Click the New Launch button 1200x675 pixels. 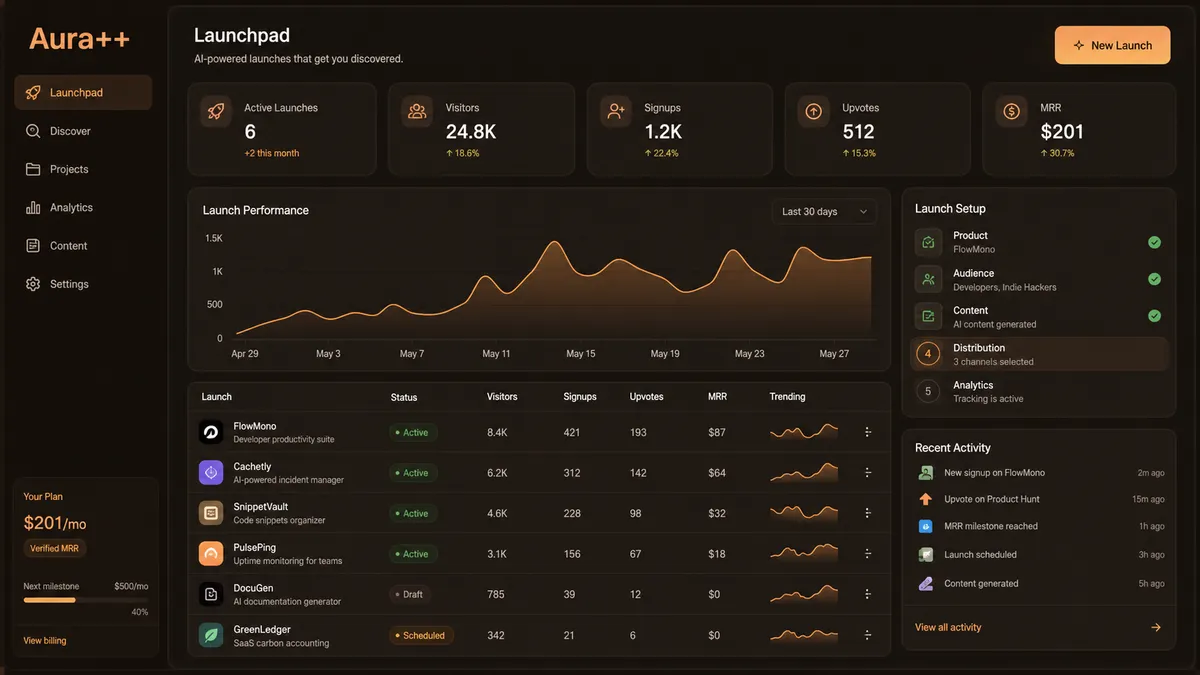pyautogui.click(x=1112, y=45)
